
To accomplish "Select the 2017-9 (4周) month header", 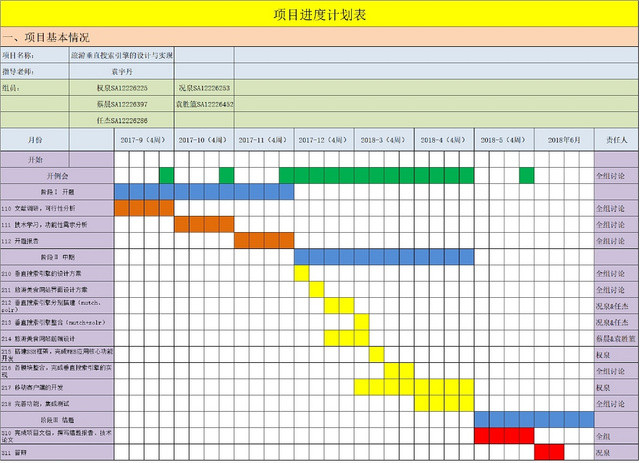I will [144, 140].
